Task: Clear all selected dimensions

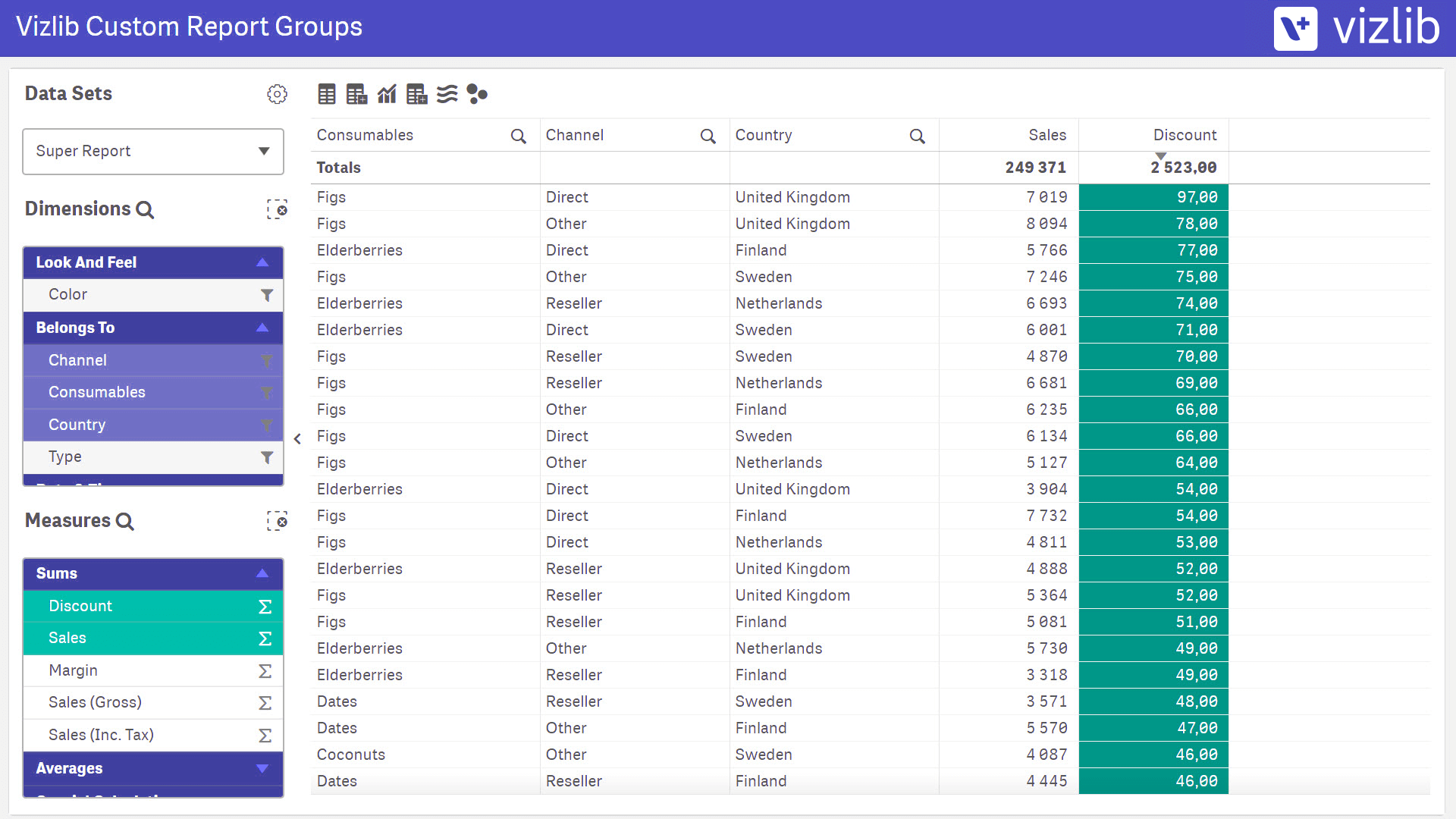Action: click(x=277, y=209)
